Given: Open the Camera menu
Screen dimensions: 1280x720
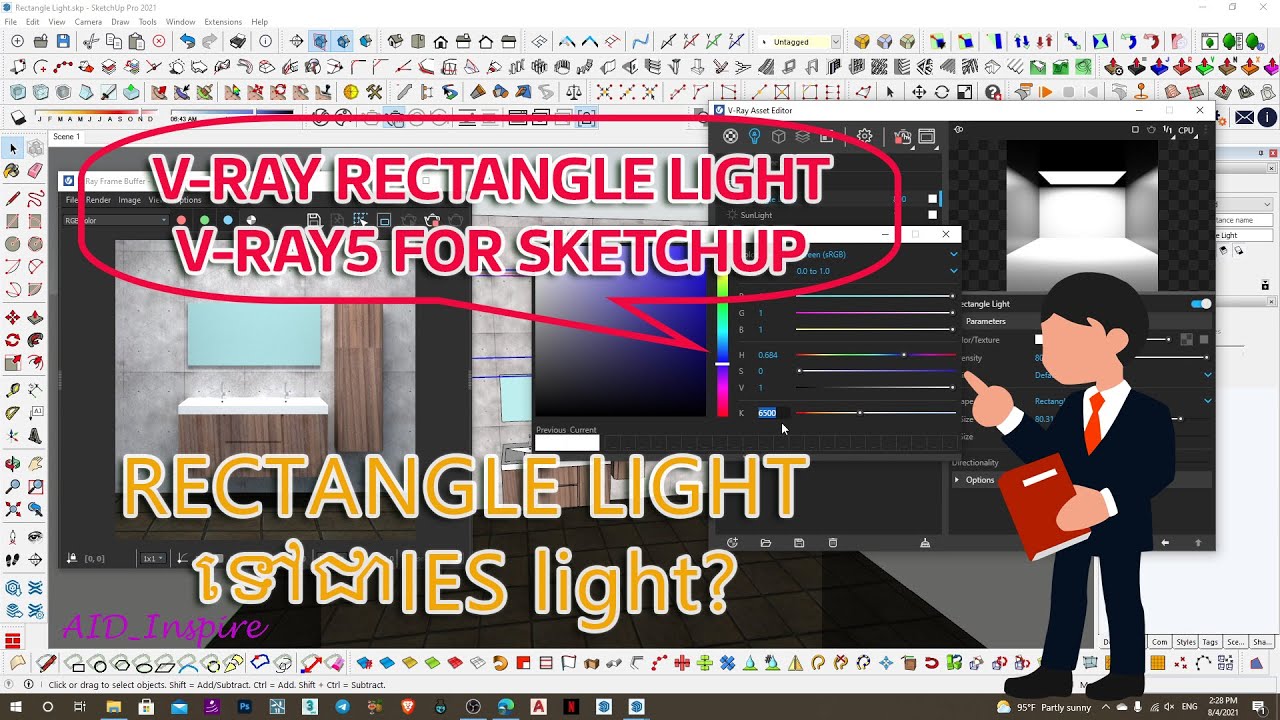Looking at the screenshot, I should pos(88,22).
